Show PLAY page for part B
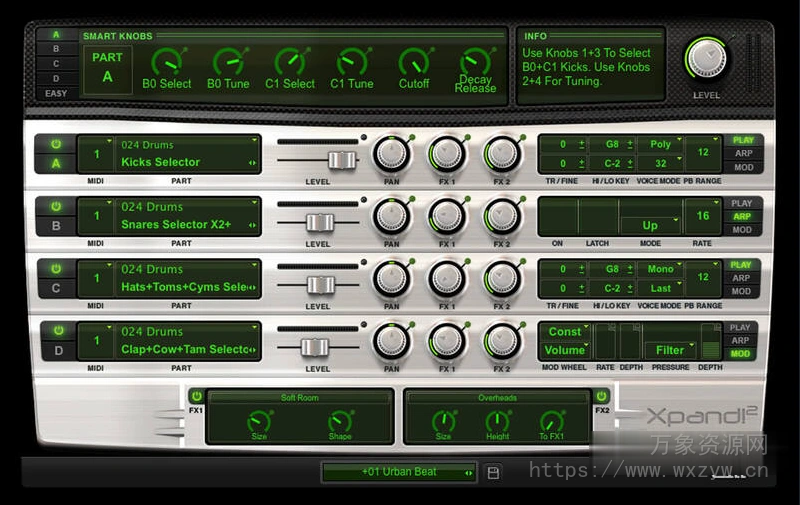The width and height of the screenshot is (800, 505). (x=742, y=203)
